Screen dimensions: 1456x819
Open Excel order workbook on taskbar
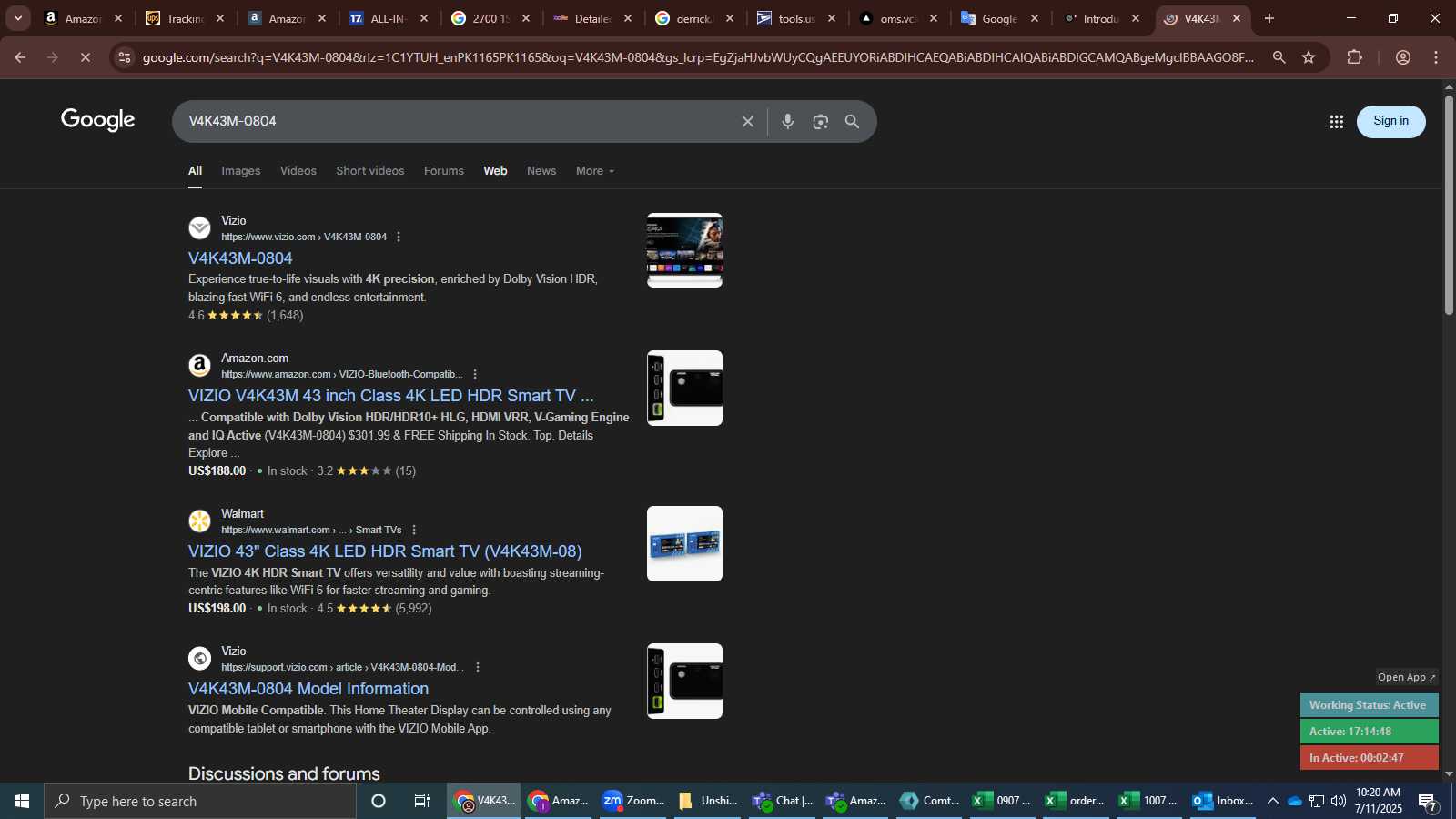coord(1075,801)
